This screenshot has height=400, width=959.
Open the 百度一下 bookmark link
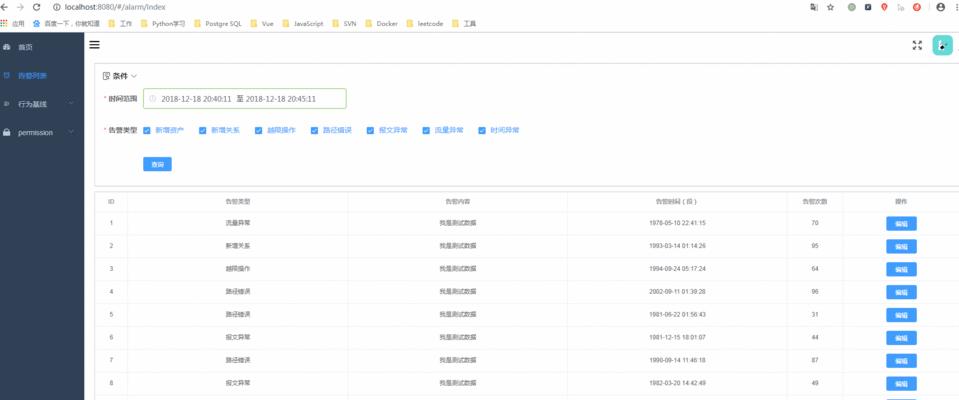[66, 24]
